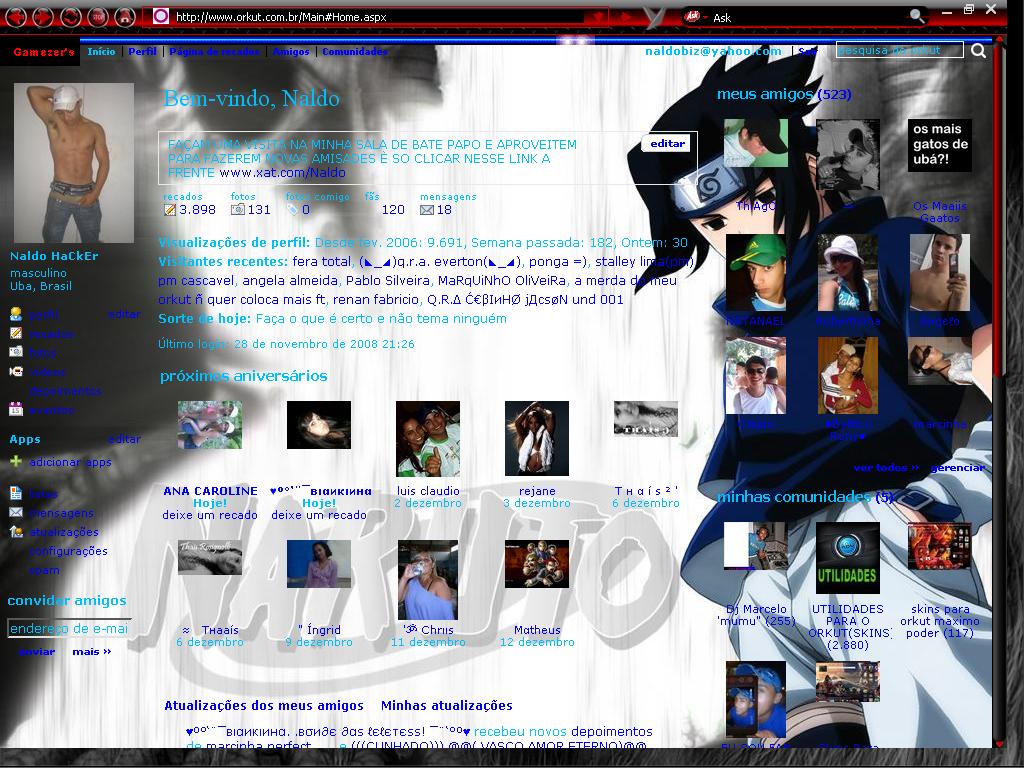Screen dimensions: 1024x768
Task: Click editar next to Apps heading
Action: tap(124, 439)
